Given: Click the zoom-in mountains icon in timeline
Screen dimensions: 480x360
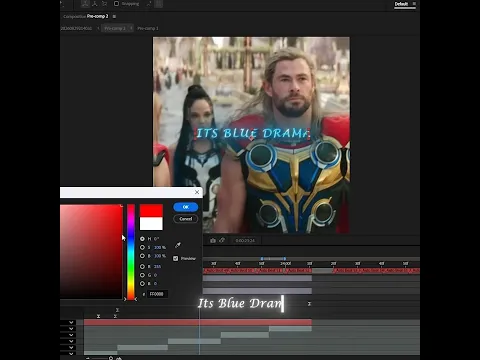Looking at the screenshot, I should [119, 358].
